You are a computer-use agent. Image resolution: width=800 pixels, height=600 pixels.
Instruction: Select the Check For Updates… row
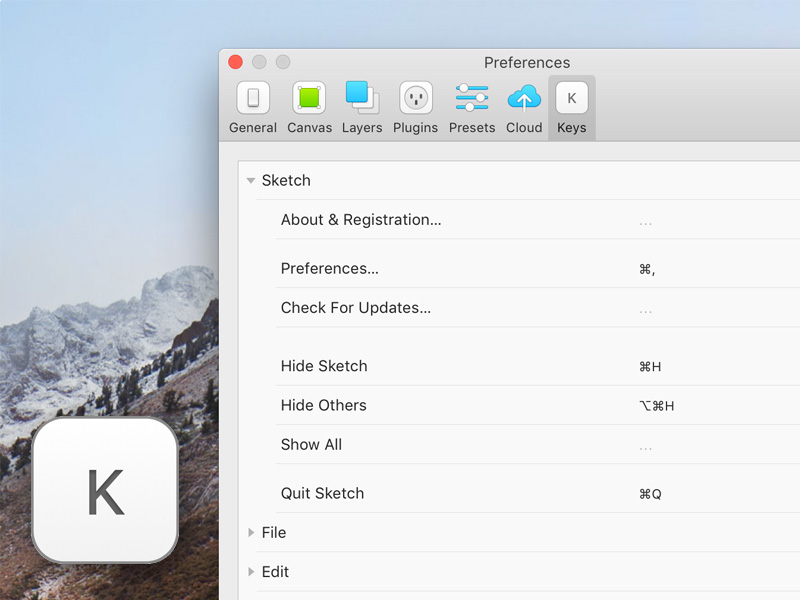pyautogui.click(x=538, y=308)
